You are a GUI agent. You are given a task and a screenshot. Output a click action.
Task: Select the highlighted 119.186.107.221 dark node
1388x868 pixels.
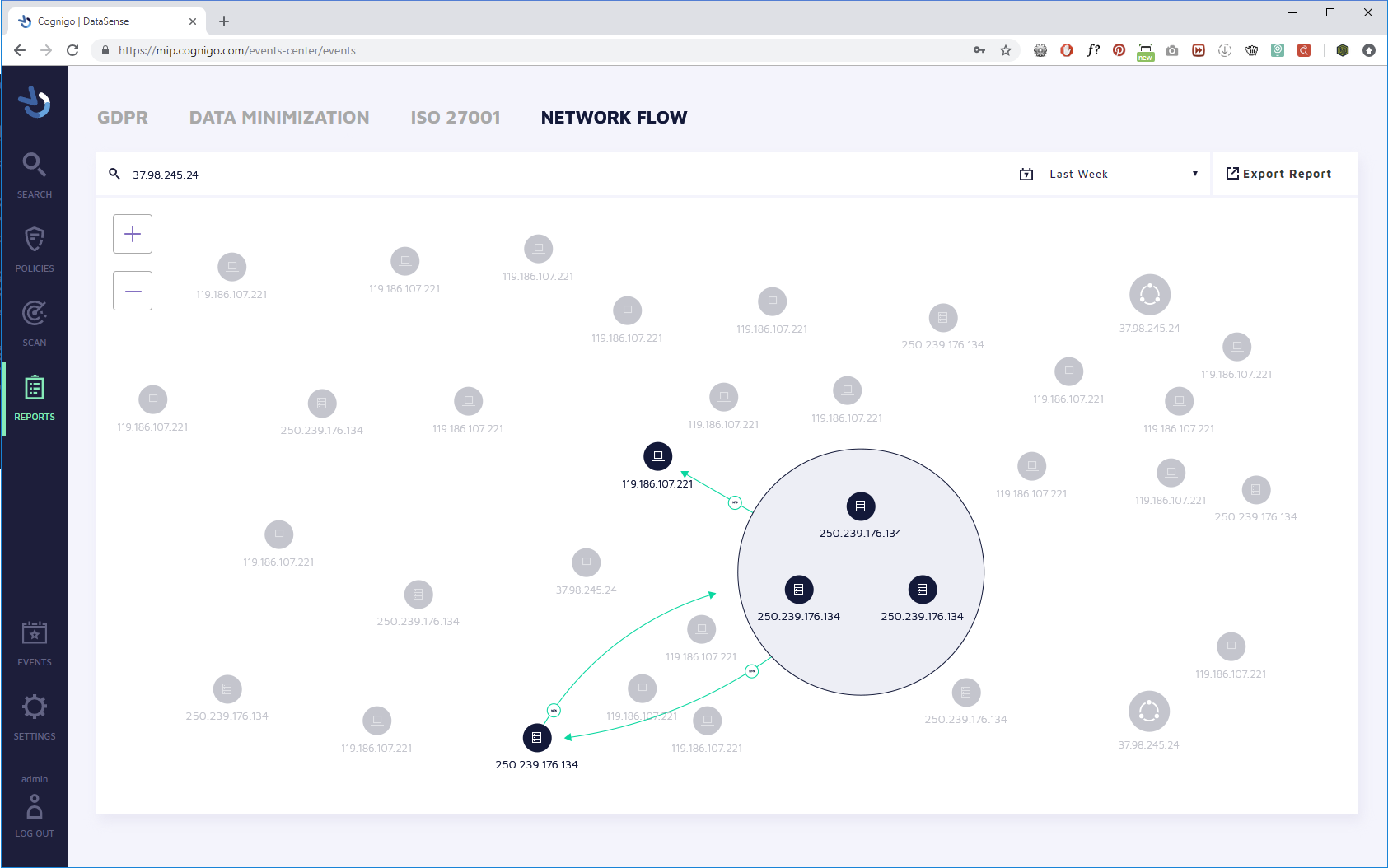click(657, 455)
